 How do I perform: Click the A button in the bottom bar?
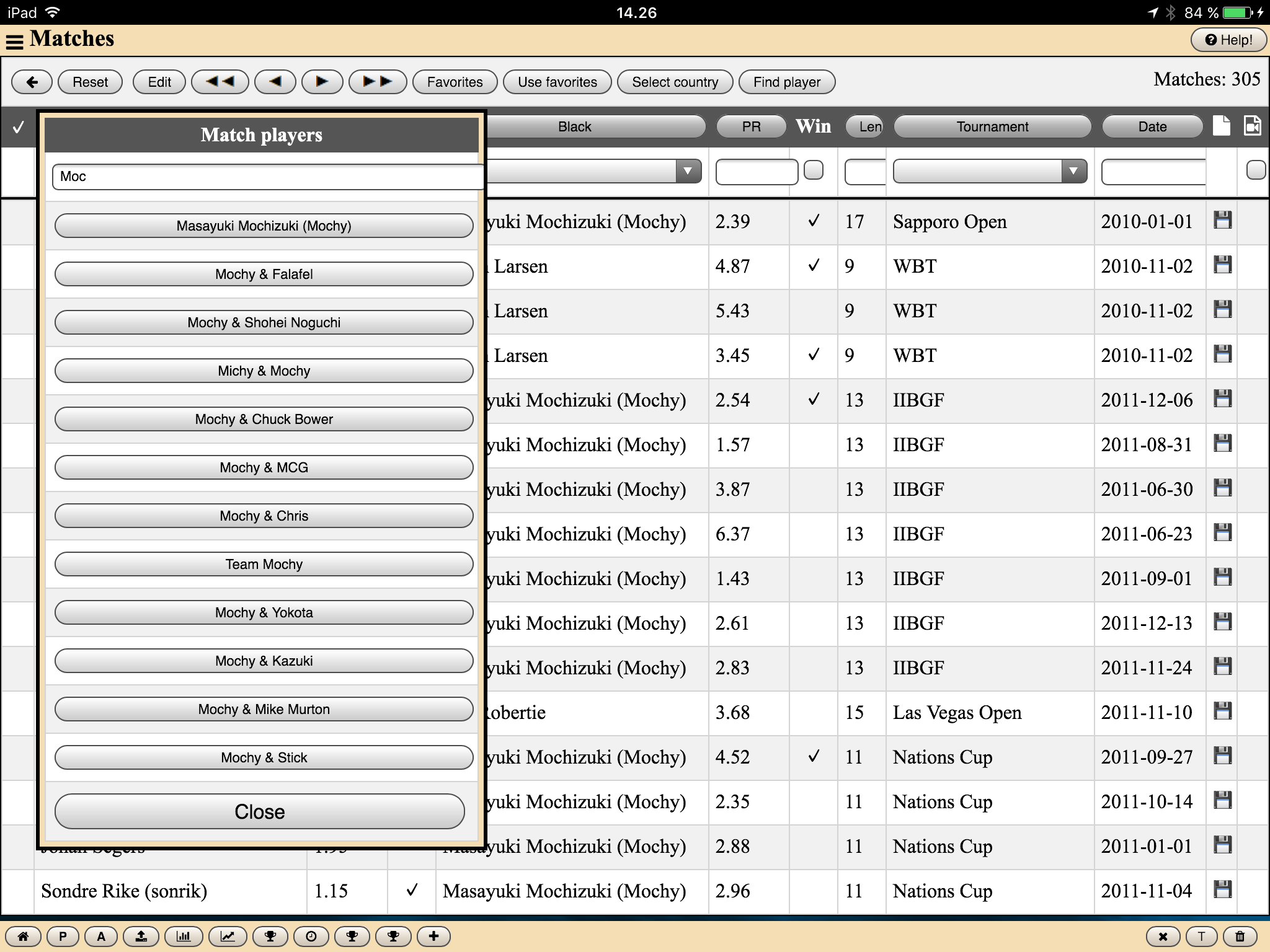(101, 937)
